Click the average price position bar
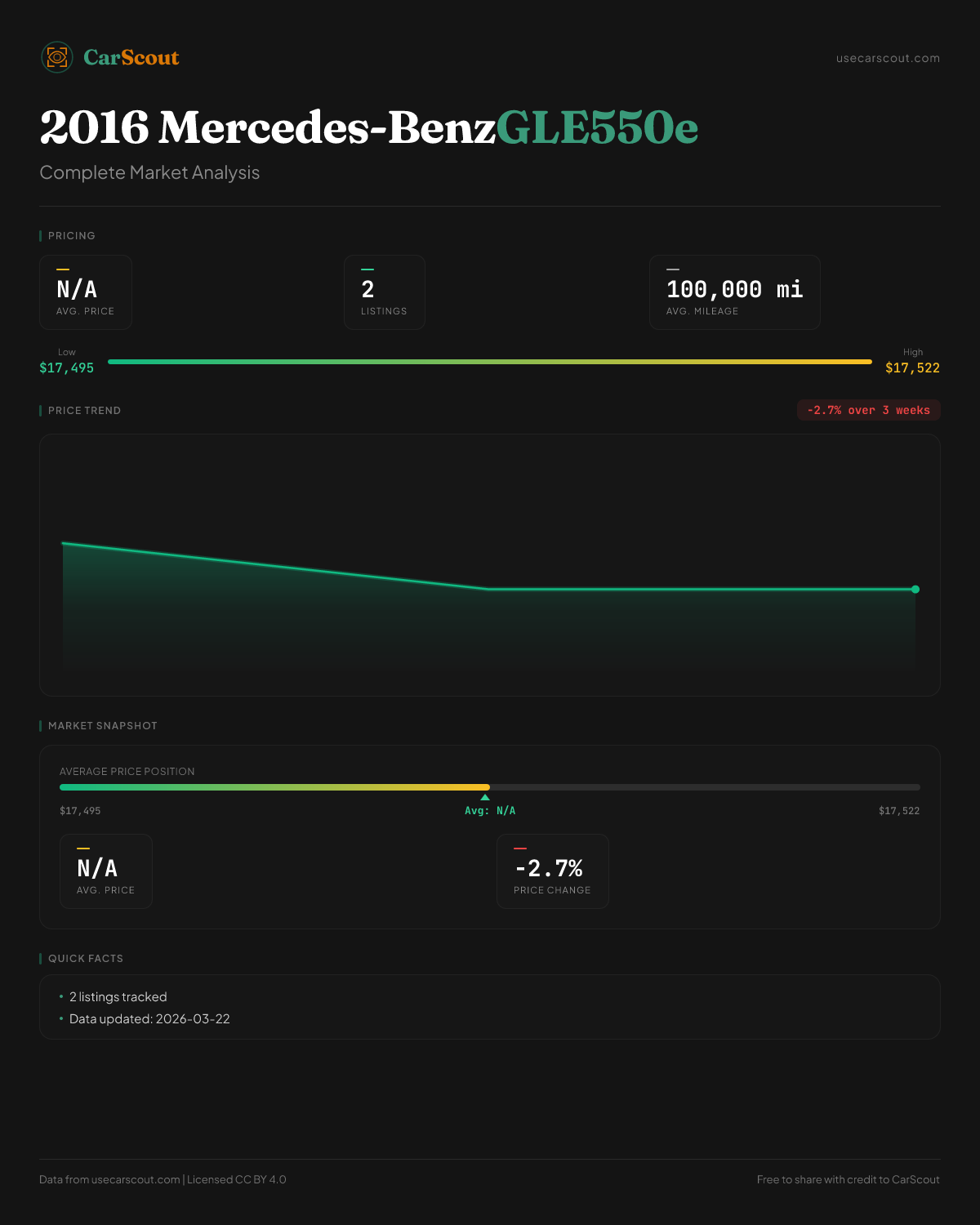980x1225 pixels. tap(490, 787)
